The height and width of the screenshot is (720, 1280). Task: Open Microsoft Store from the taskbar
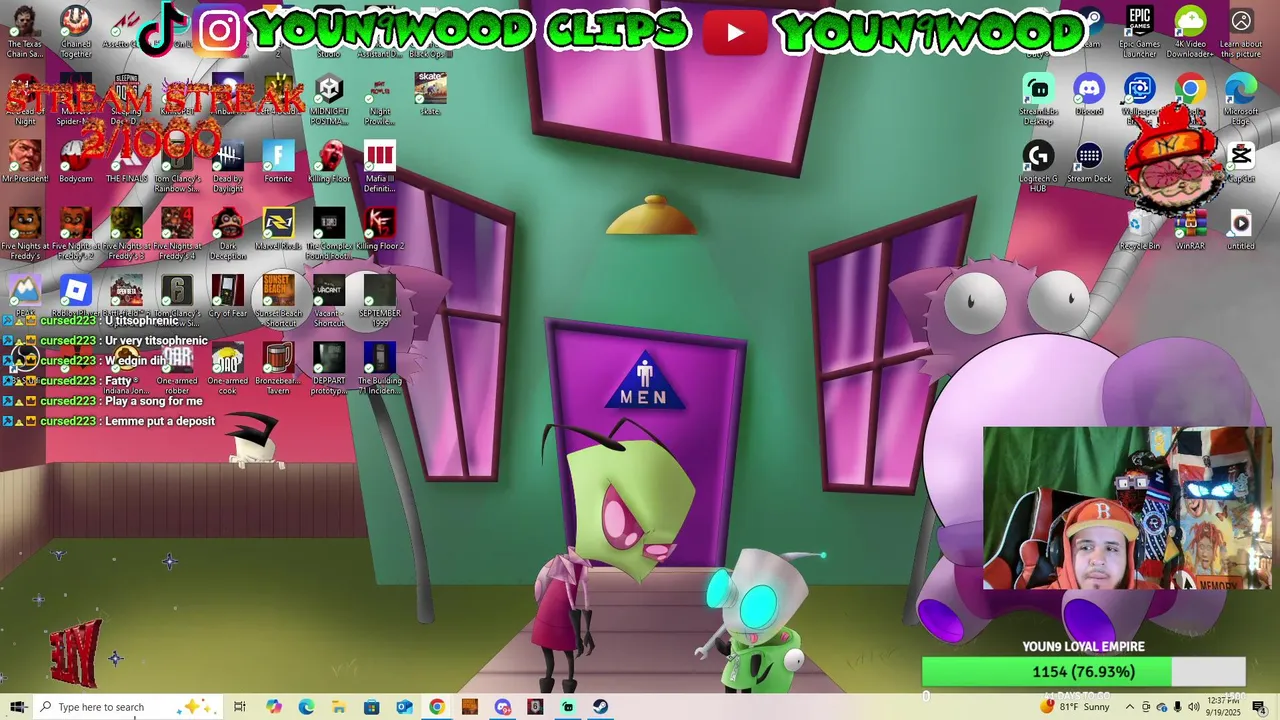point(371,707)
